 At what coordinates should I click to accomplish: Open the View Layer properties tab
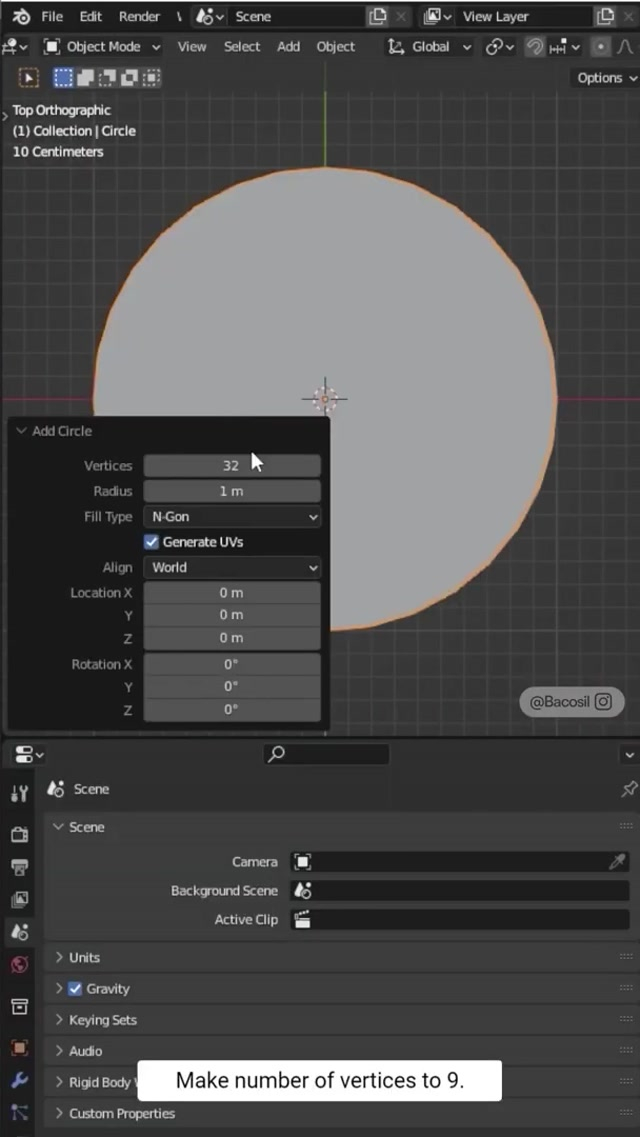point(19,899)
